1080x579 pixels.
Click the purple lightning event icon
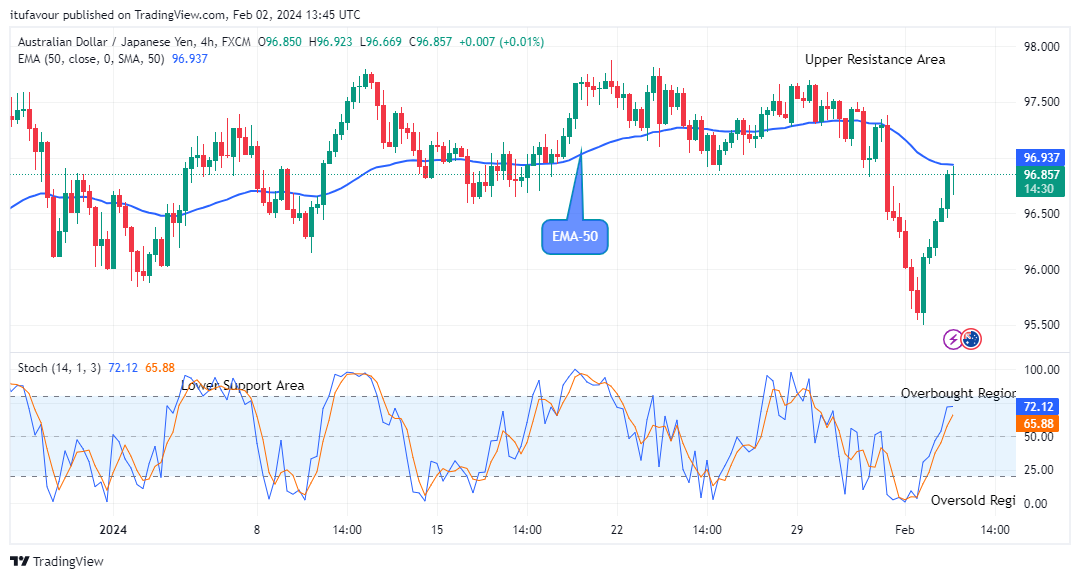953,339
